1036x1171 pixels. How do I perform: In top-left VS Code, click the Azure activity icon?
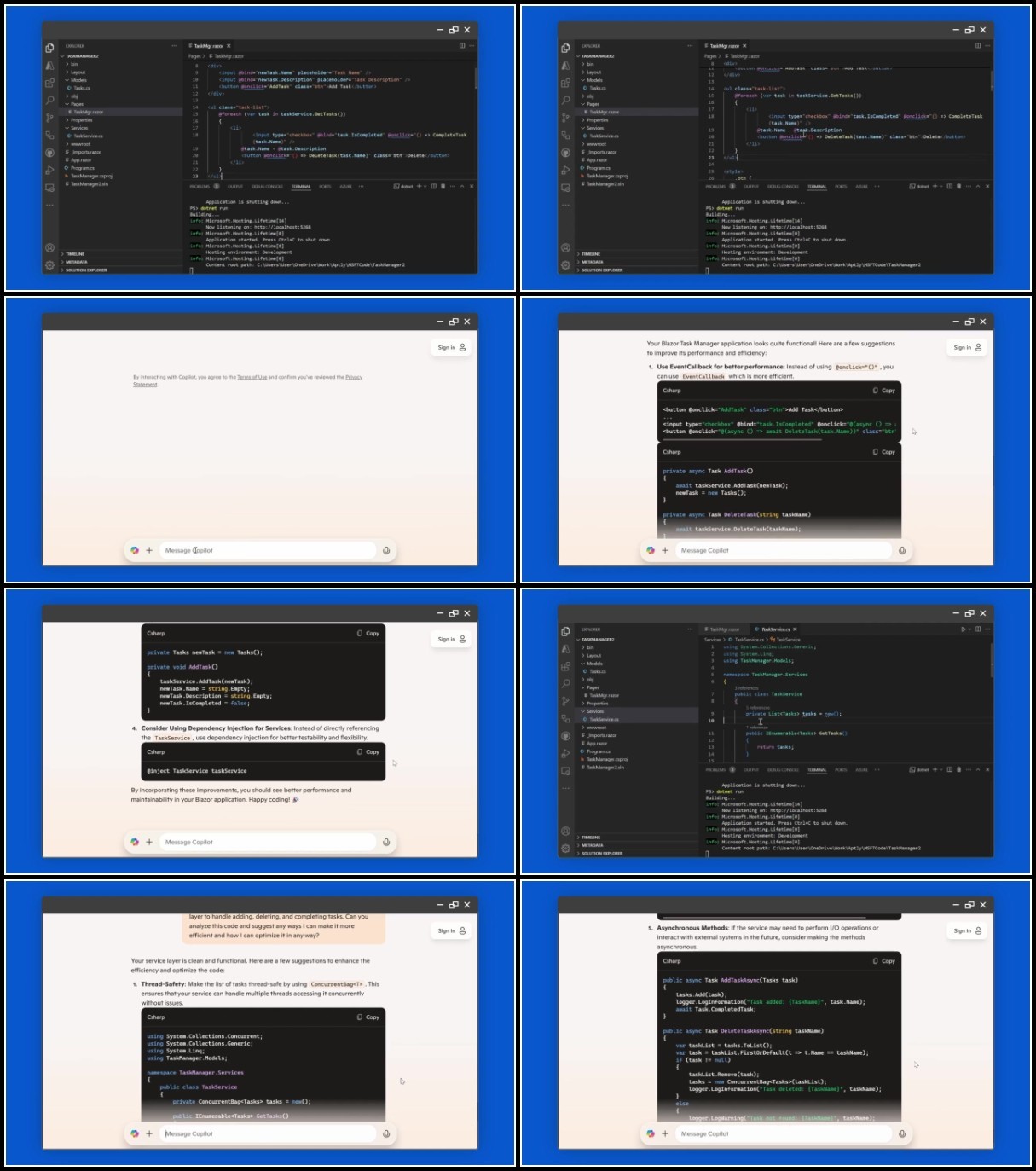[x=49, y=66]
